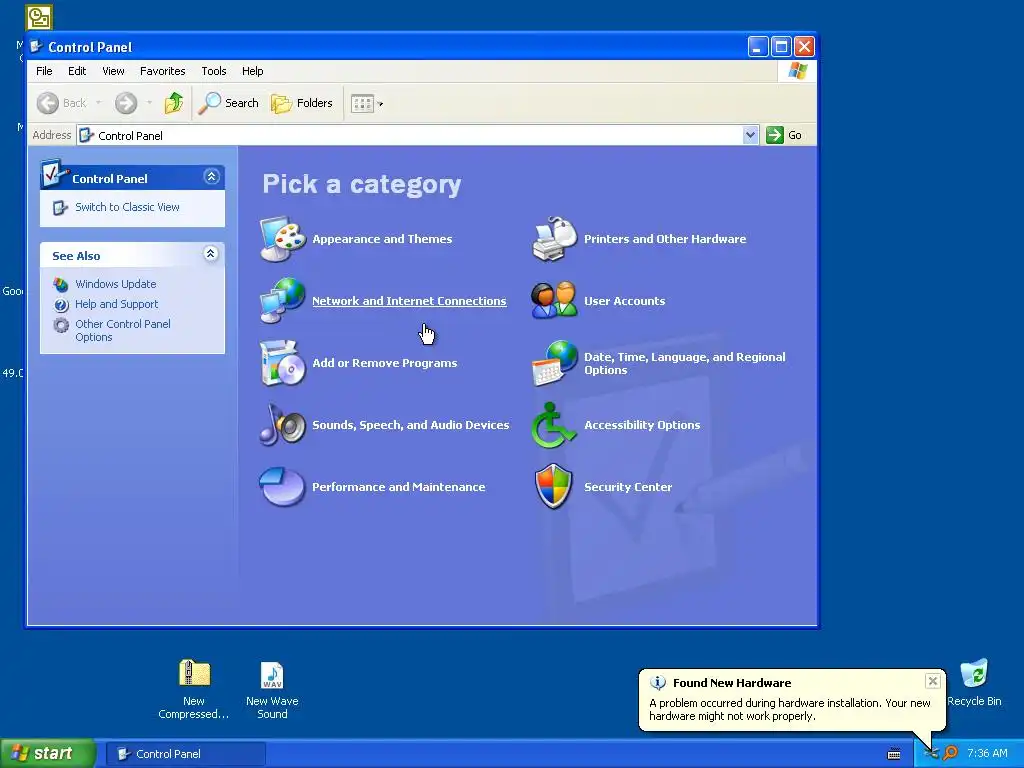Open the Printers and Other Hardware printer icon
This screenshot has height=768, width=1024.
(x=554, y=239)
